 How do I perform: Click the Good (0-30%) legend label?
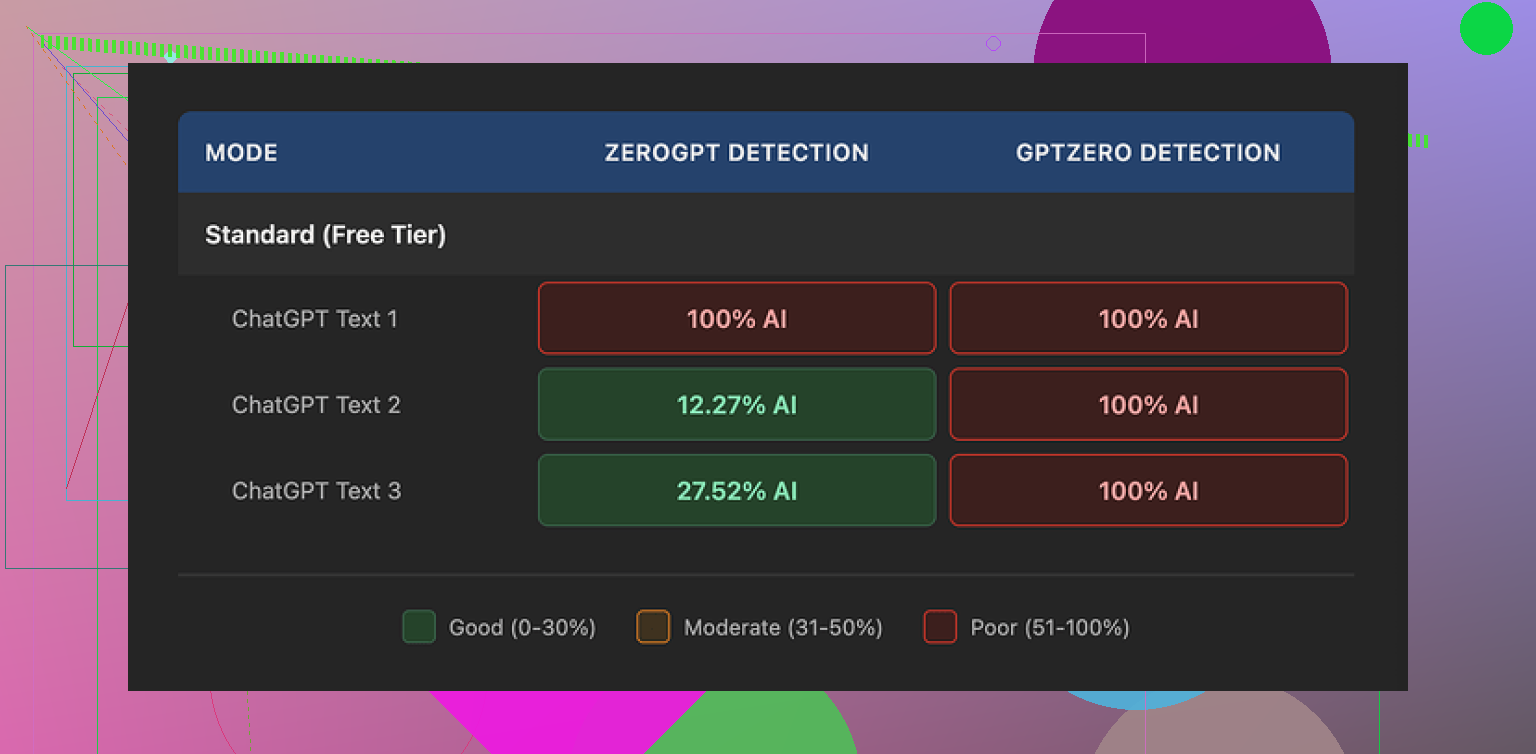522,628
